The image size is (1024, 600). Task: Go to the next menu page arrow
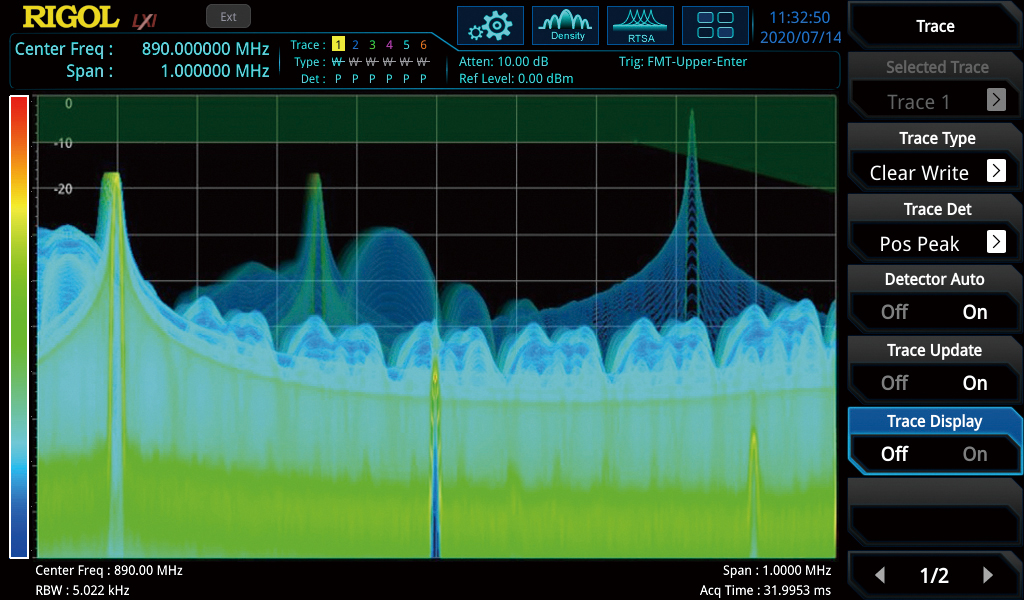(x=988, y=575)
